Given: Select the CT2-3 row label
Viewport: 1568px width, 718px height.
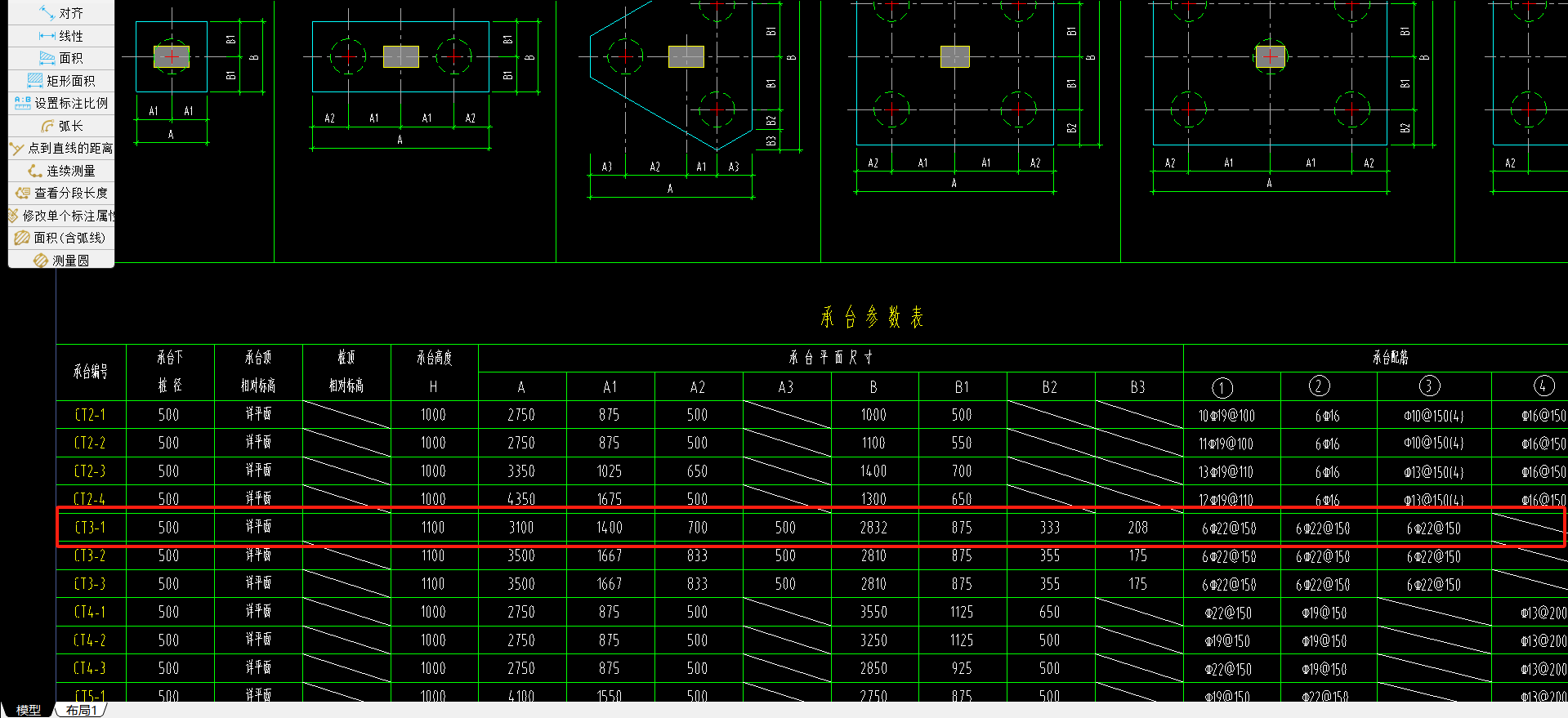Looking at the screenshot, I should point(90,471).
